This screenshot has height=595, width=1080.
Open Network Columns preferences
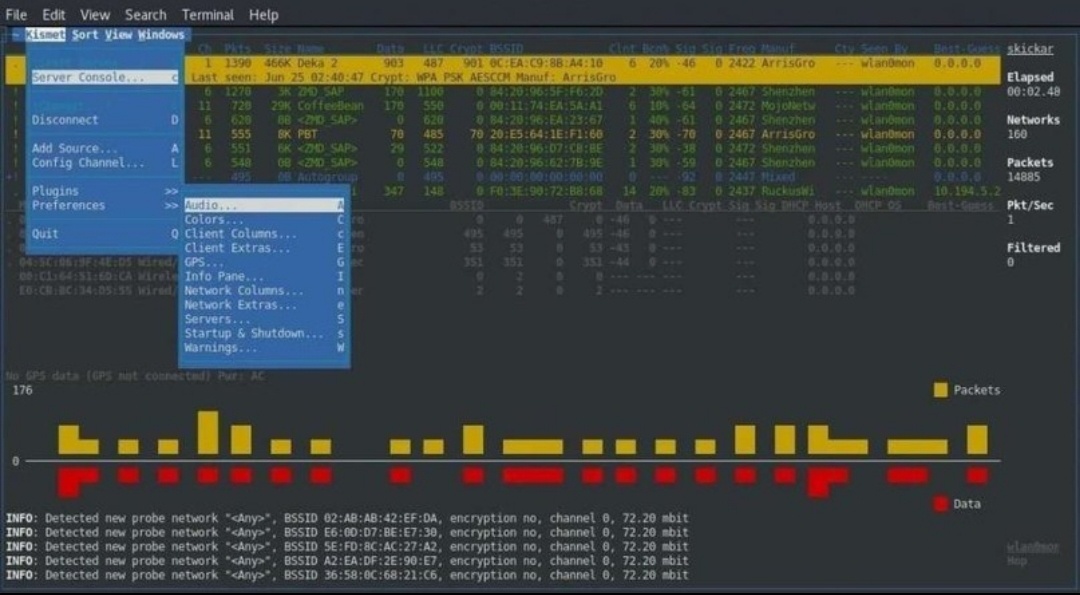click(x=264, y=291)
